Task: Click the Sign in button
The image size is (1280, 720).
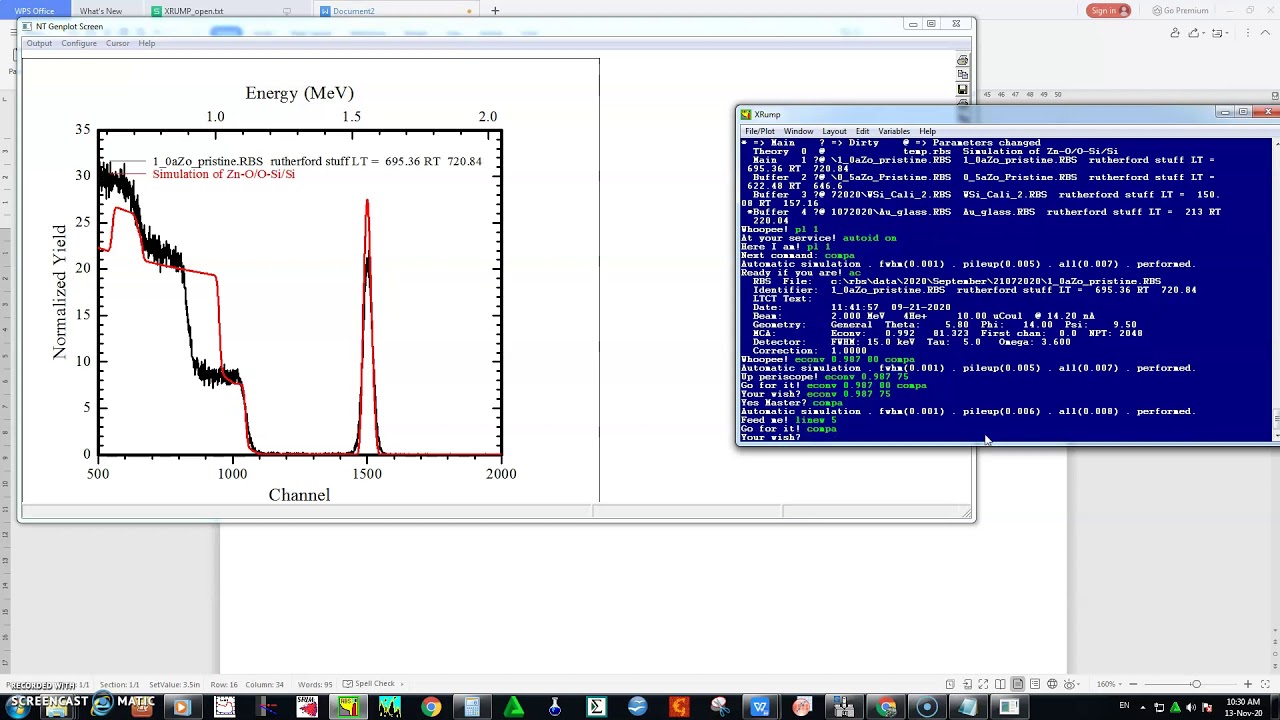Action: (x=1108, y=10)
